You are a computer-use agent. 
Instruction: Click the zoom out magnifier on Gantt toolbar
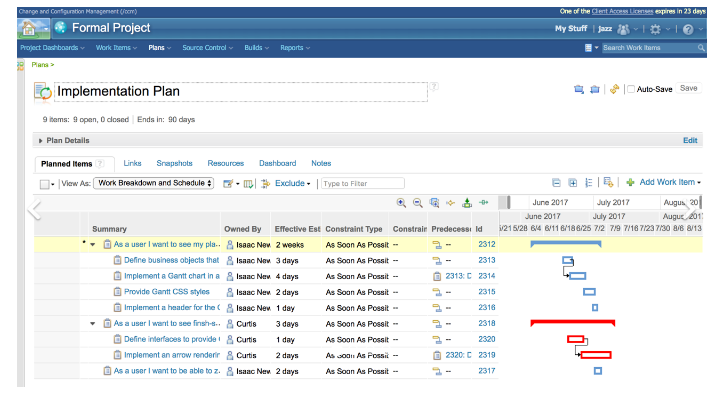418,202
